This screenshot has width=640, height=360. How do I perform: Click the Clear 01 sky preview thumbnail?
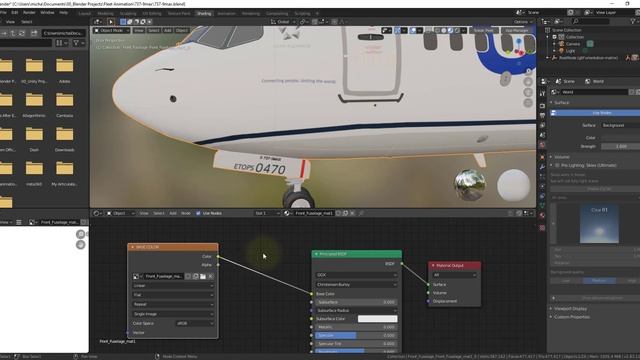599,224
